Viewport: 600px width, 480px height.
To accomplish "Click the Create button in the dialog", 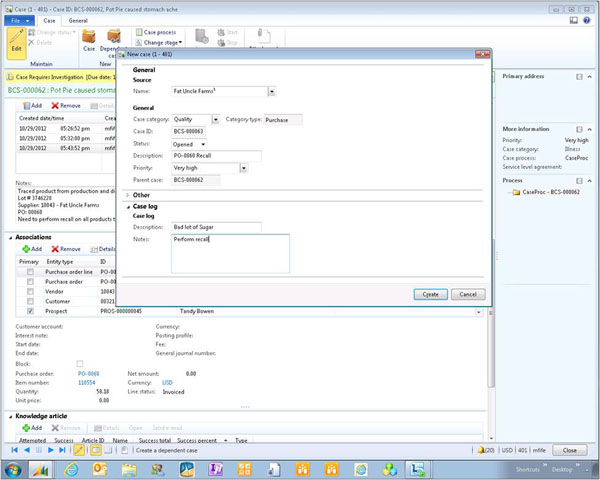I will [x=429, y=295].
